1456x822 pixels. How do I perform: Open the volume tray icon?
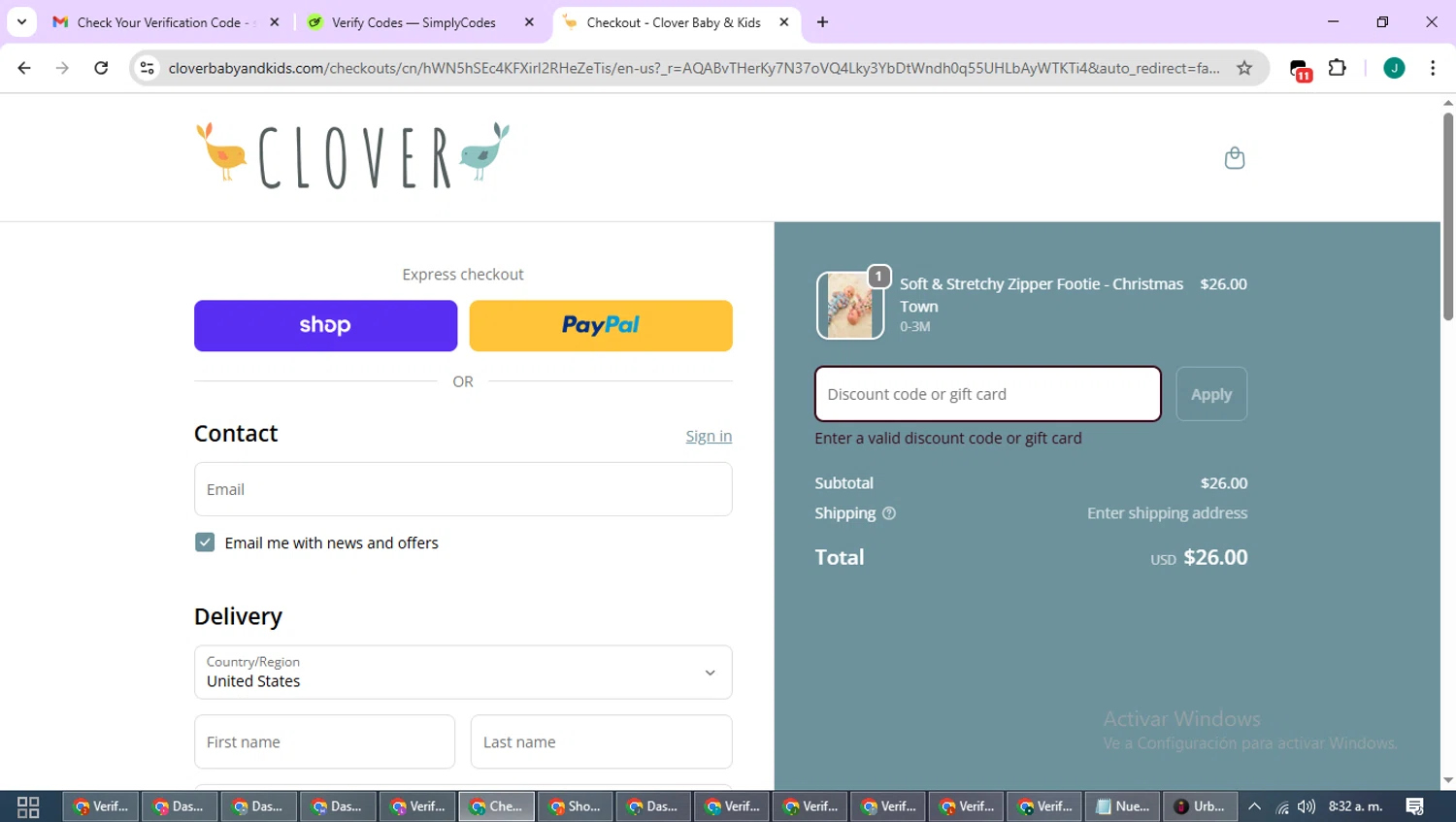point(1307,806)
